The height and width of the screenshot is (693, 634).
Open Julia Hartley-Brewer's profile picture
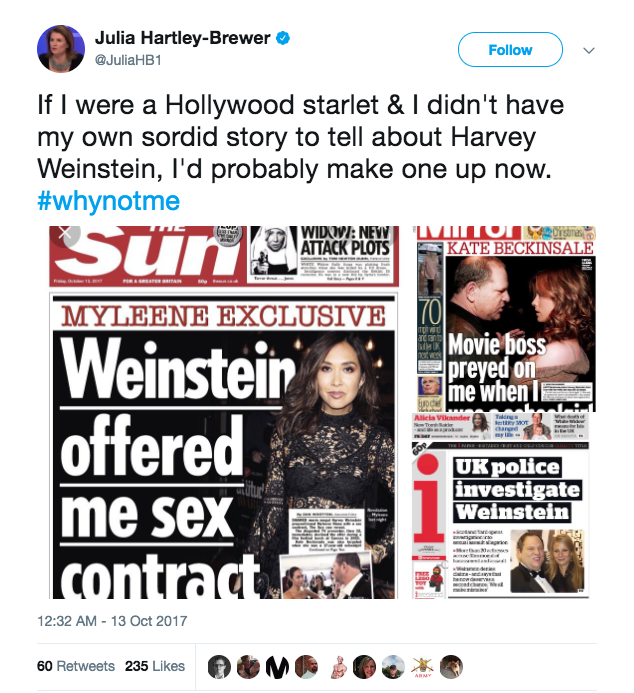61,49
